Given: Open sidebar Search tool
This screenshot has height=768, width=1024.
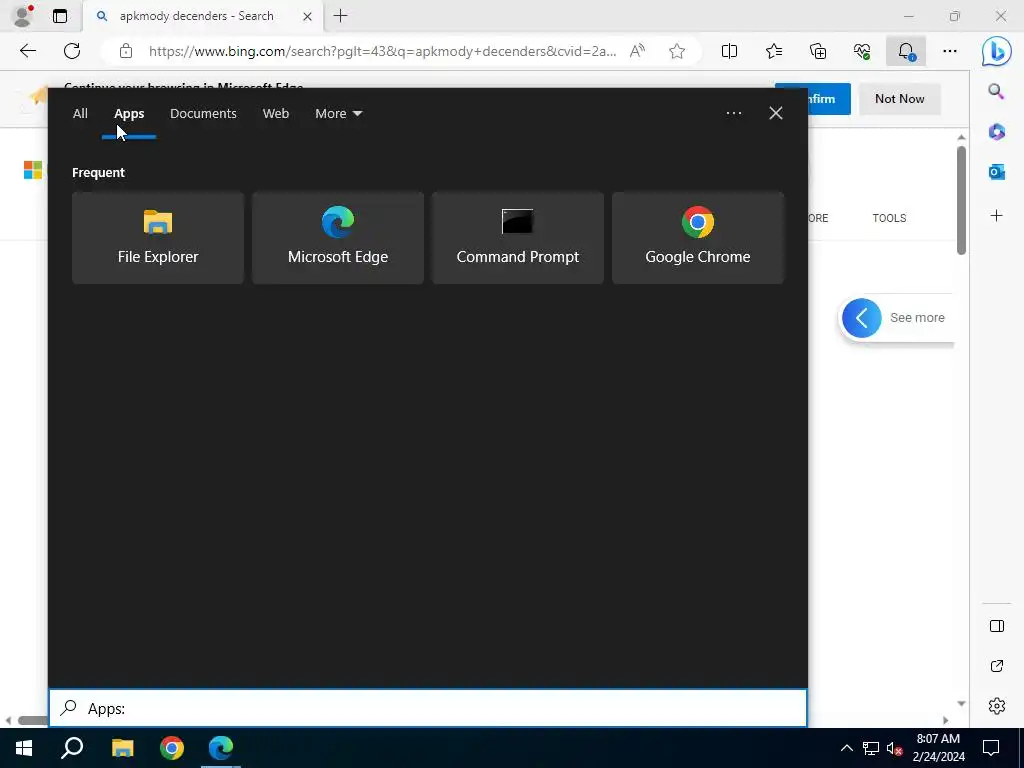Looking at the screenshot, I should tap(996, 91).
